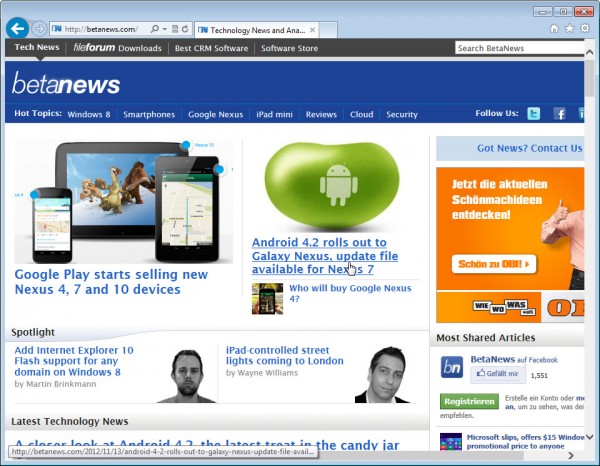The image size is (600, 466).
Task: Click the Twitter follow icon
Action: 533,114
